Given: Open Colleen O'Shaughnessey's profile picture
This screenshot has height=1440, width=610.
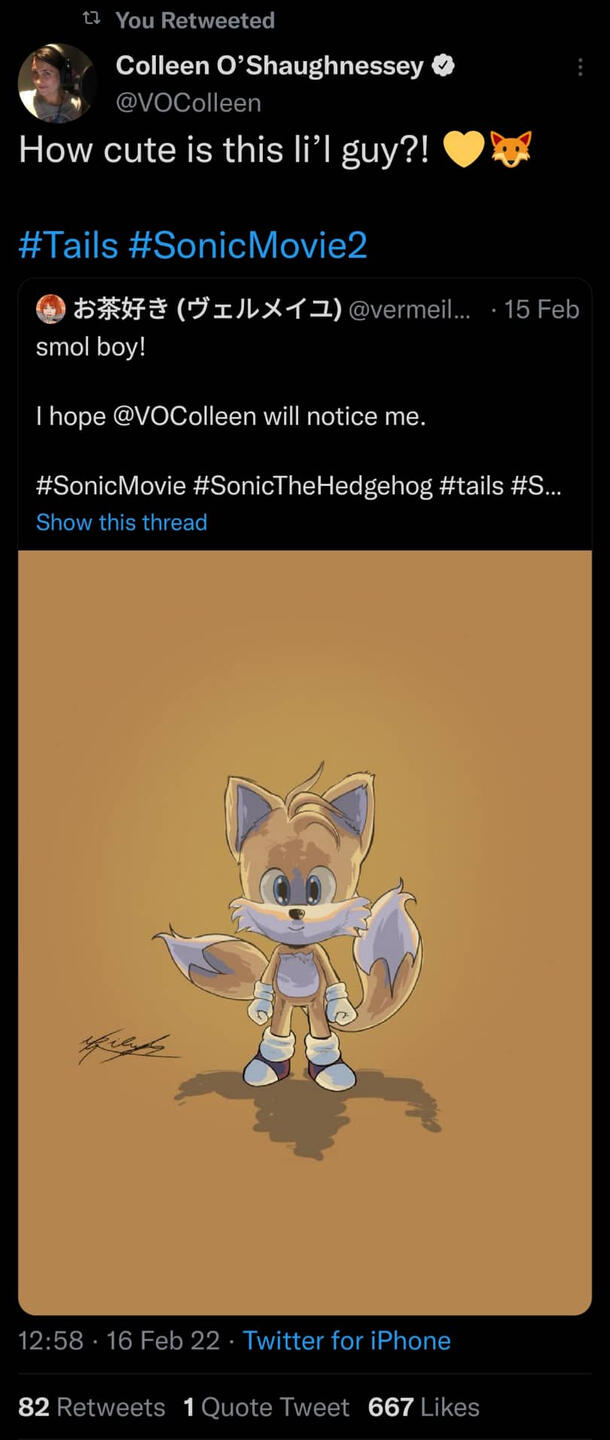Looking at the screenshot, I should point(56,82).
